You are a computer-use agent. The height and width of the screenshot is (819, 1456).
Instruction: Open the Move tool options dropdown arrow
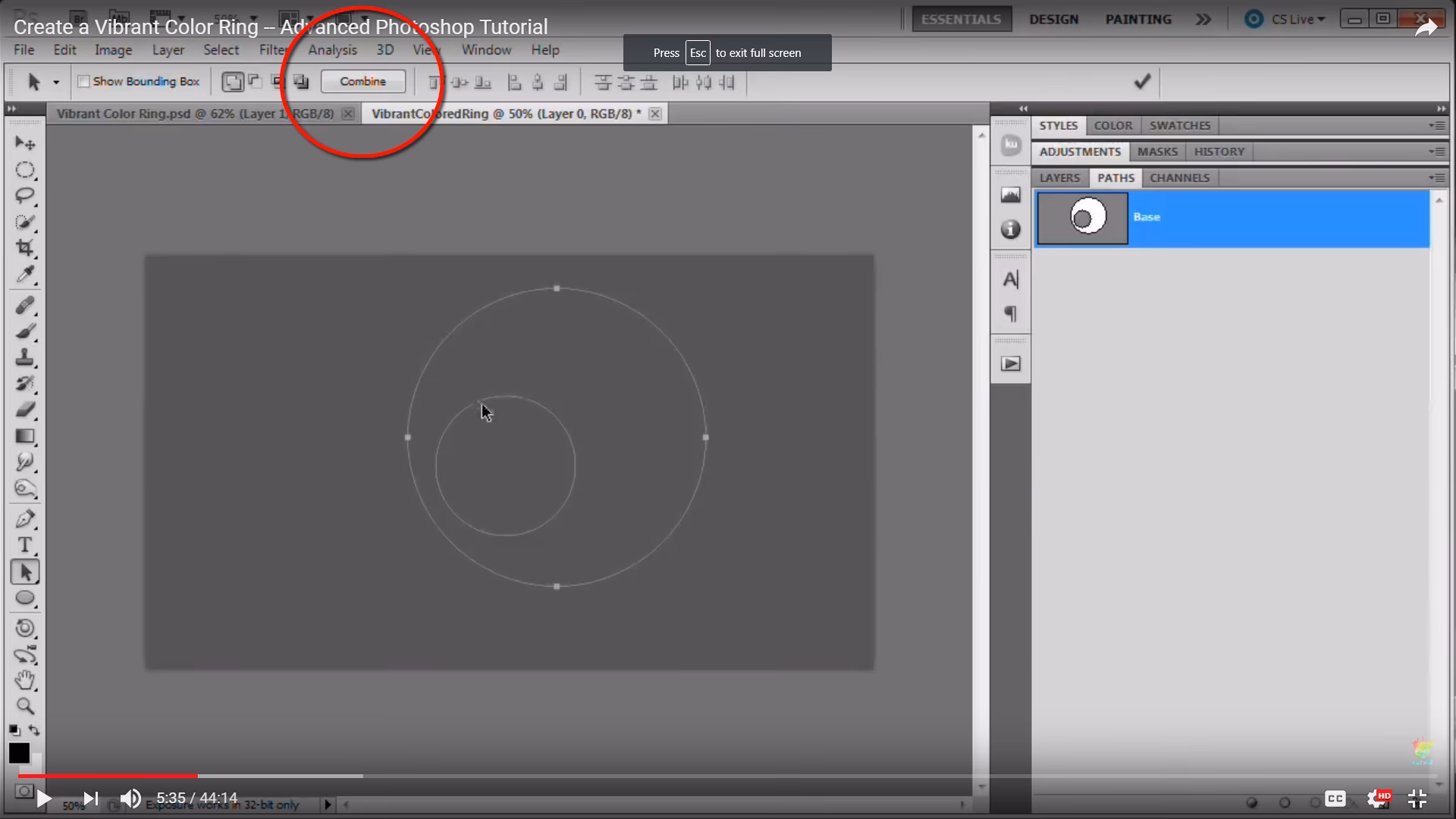[x=55, y=81]
